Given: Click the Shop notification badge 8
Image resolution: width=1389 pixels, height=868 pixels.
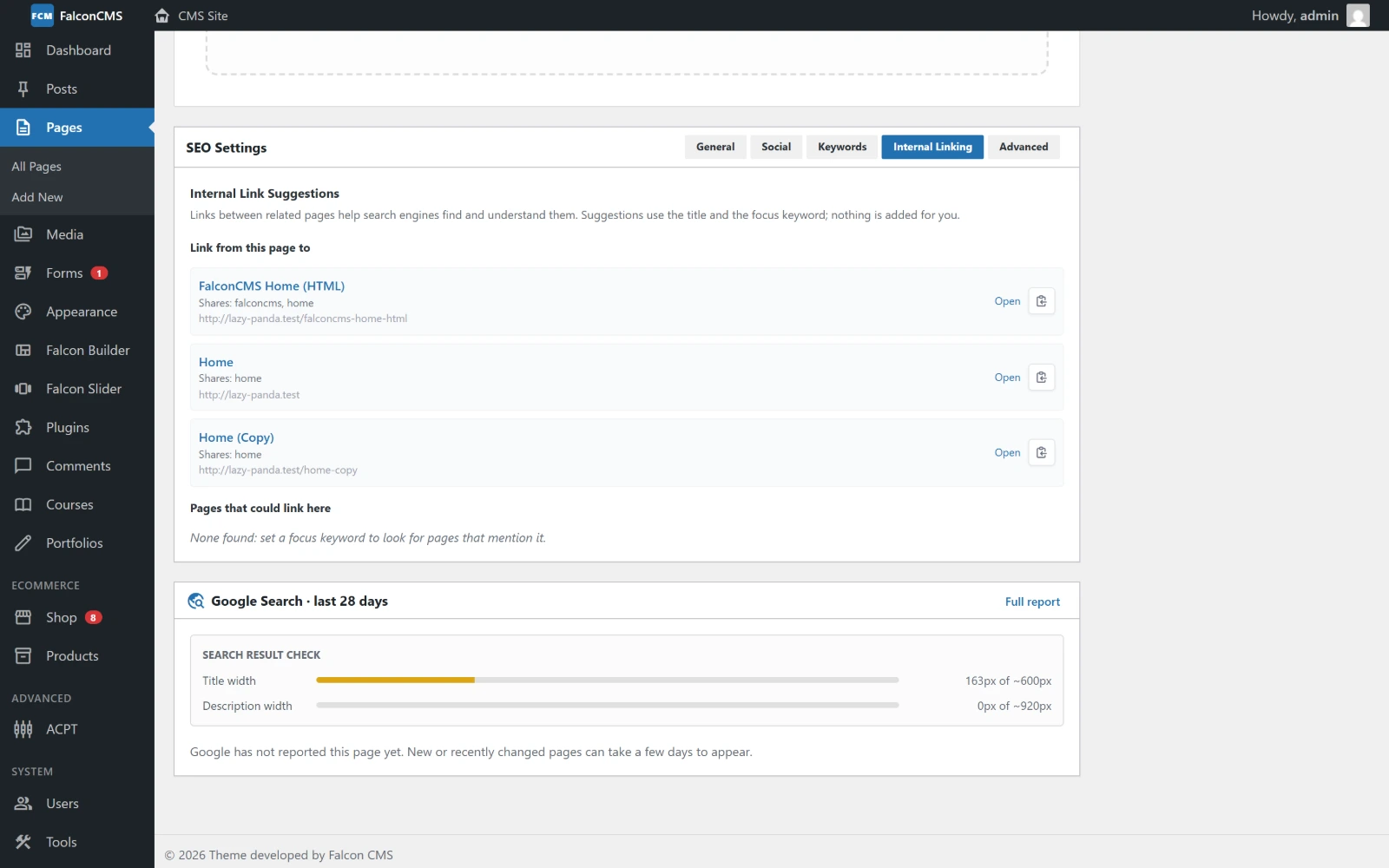Looking at the screenshot, I should tap(93, 617).
